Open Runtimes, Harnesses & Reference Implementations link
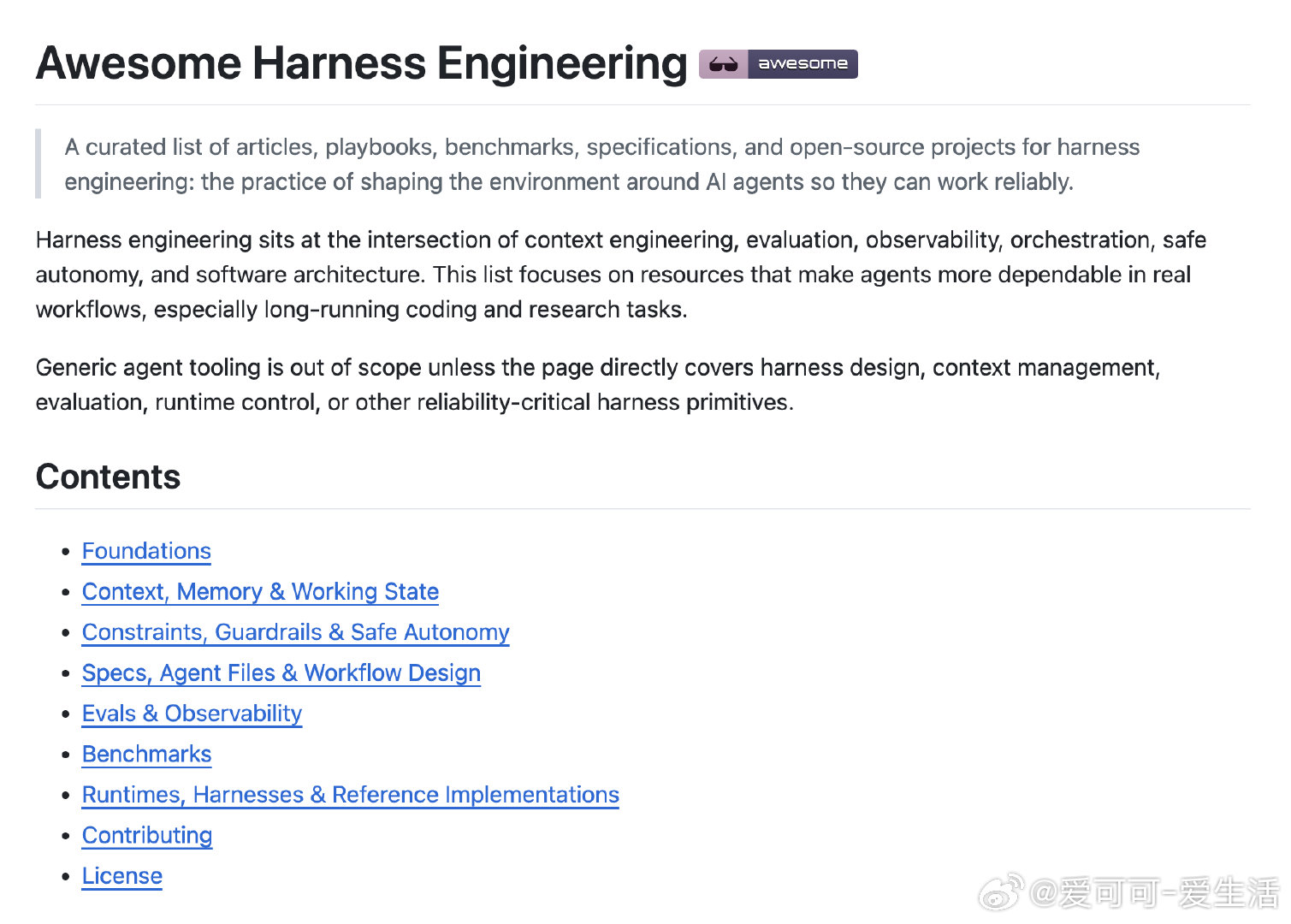Image resolution: width=1291 pixels, height=924 pixels. 350,795
